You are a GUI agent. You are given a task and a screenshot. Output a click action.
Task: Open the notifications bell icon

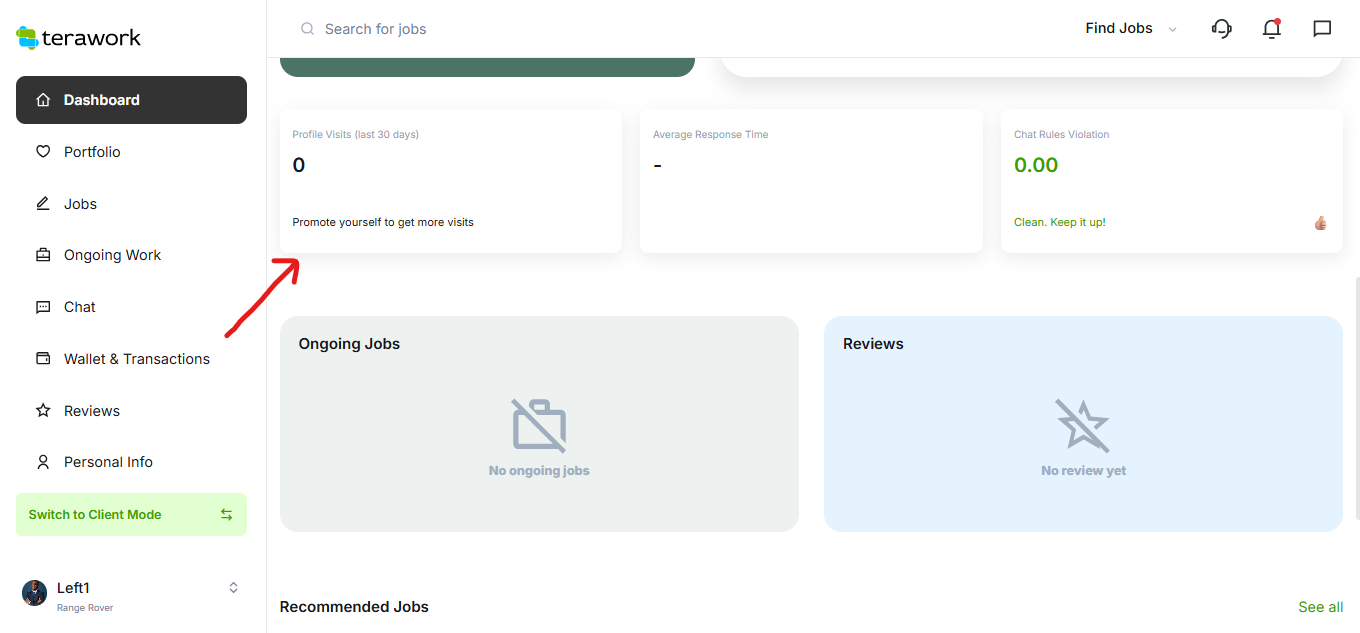click(1271, 29)
